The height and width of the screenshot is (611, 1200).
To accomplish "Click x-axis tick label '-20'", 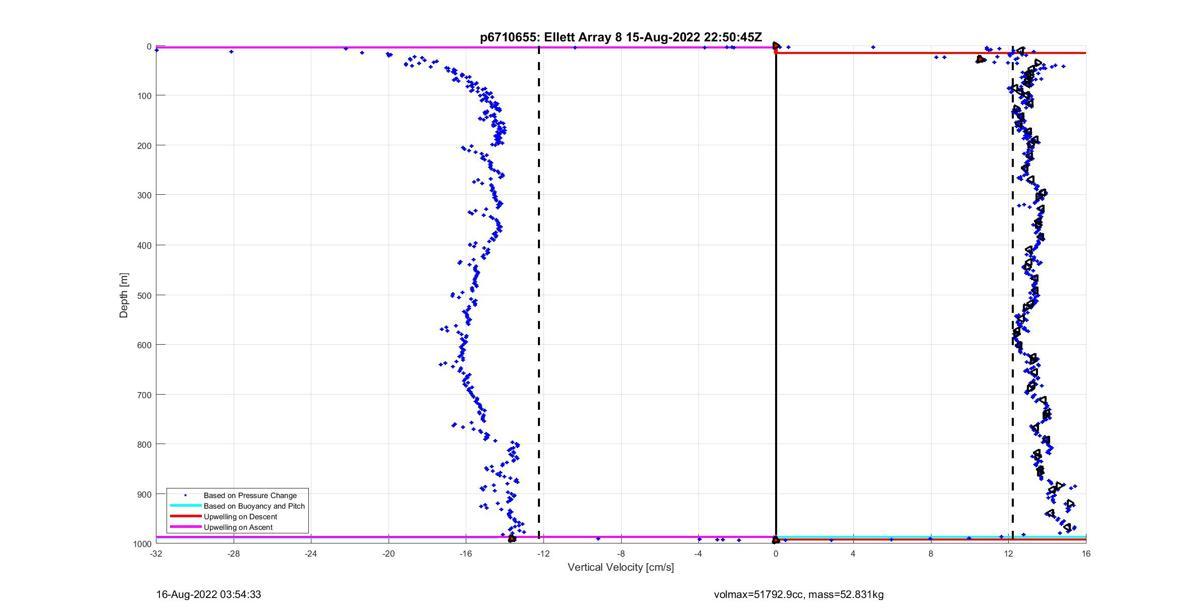I will click(388, 553).
